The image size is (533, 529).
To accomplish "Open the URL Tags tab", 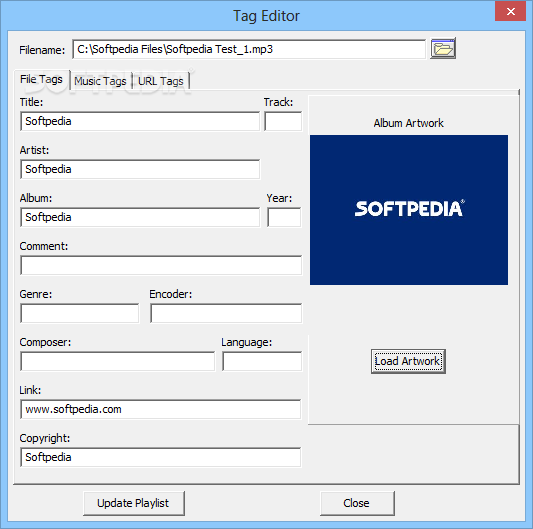I will coord(161,81).
